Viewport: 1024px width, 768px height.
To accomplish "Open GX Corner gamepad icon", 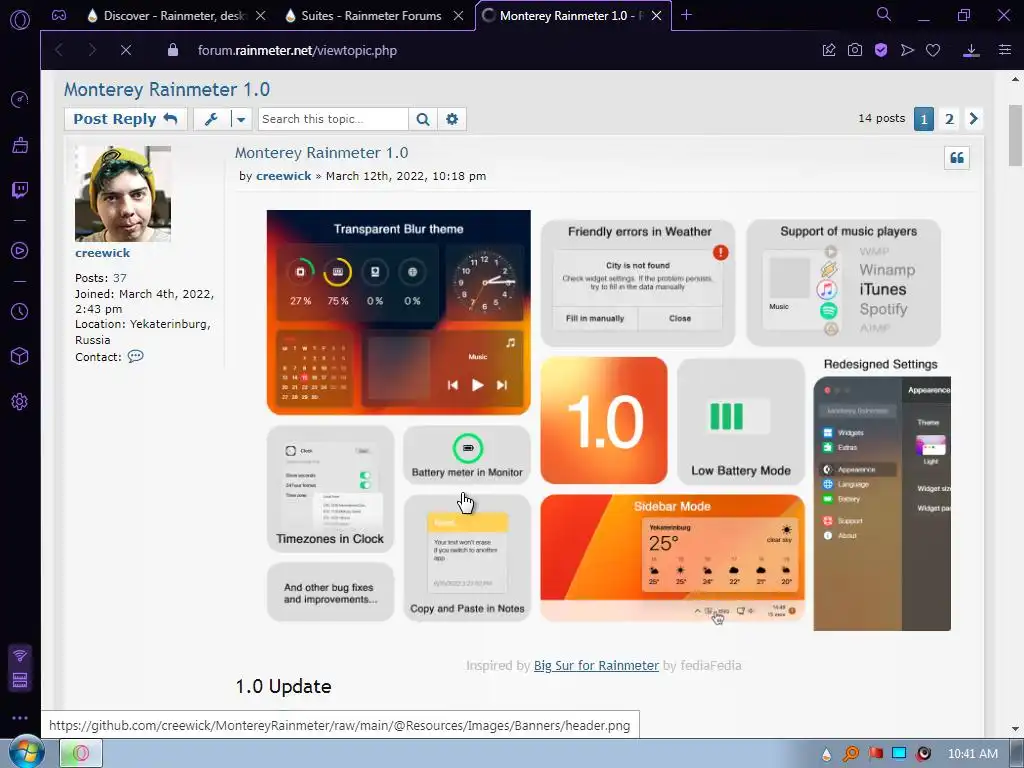I will point(59,16).
